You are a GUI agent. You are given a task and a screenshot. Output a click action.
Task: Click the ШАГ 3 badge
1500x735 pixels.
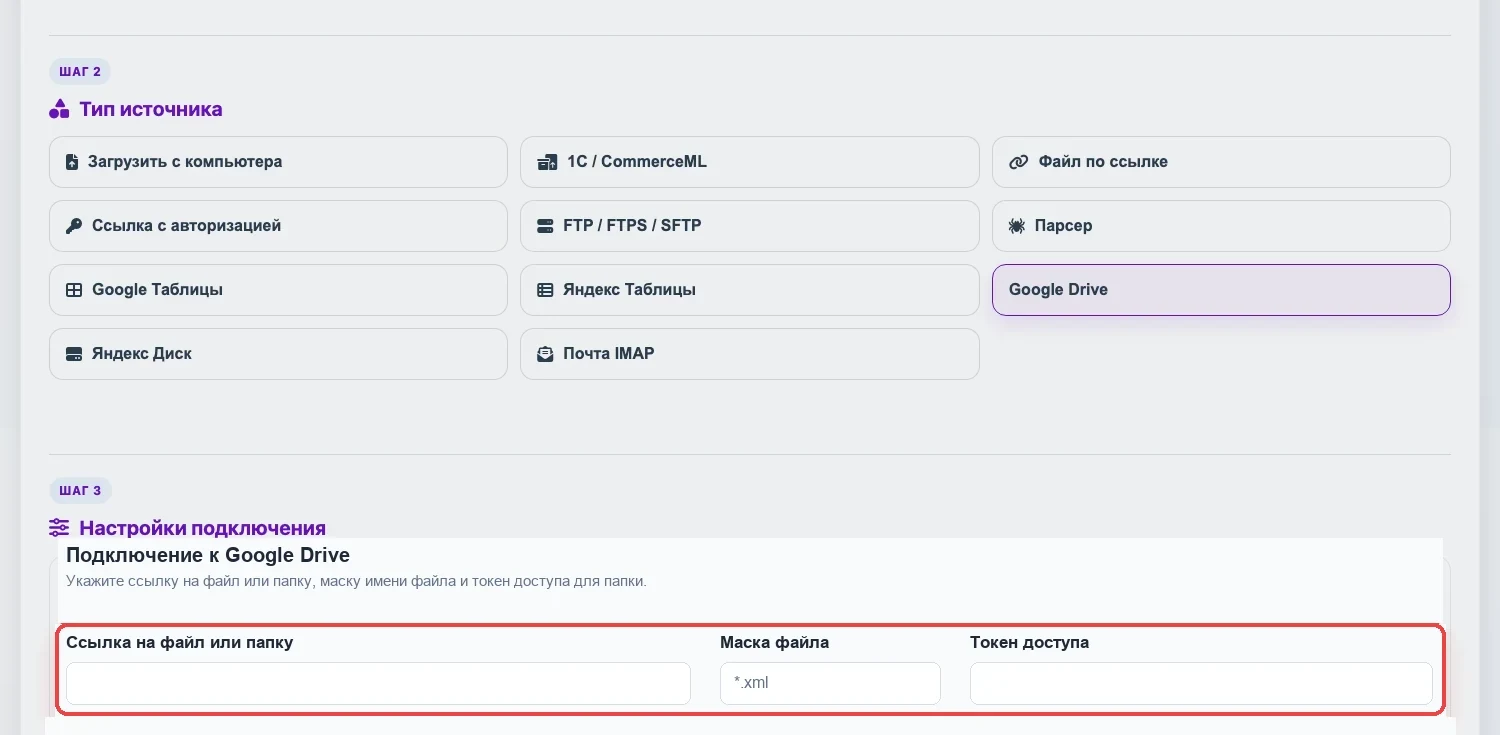pyautogui.click(x=80, y=491)
